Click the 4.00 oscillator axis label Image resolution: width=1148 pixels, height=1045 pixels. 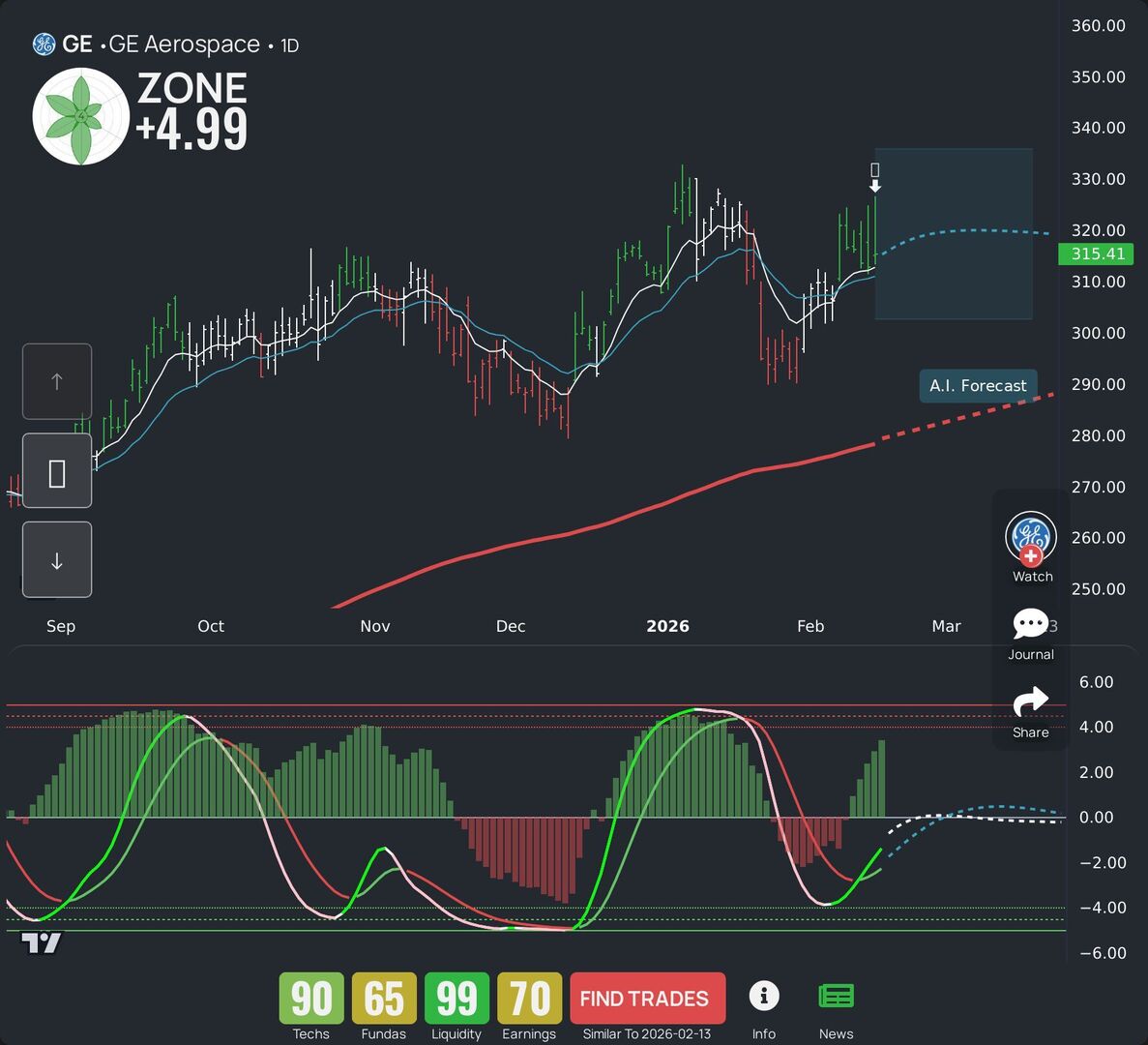(1096, 728)
